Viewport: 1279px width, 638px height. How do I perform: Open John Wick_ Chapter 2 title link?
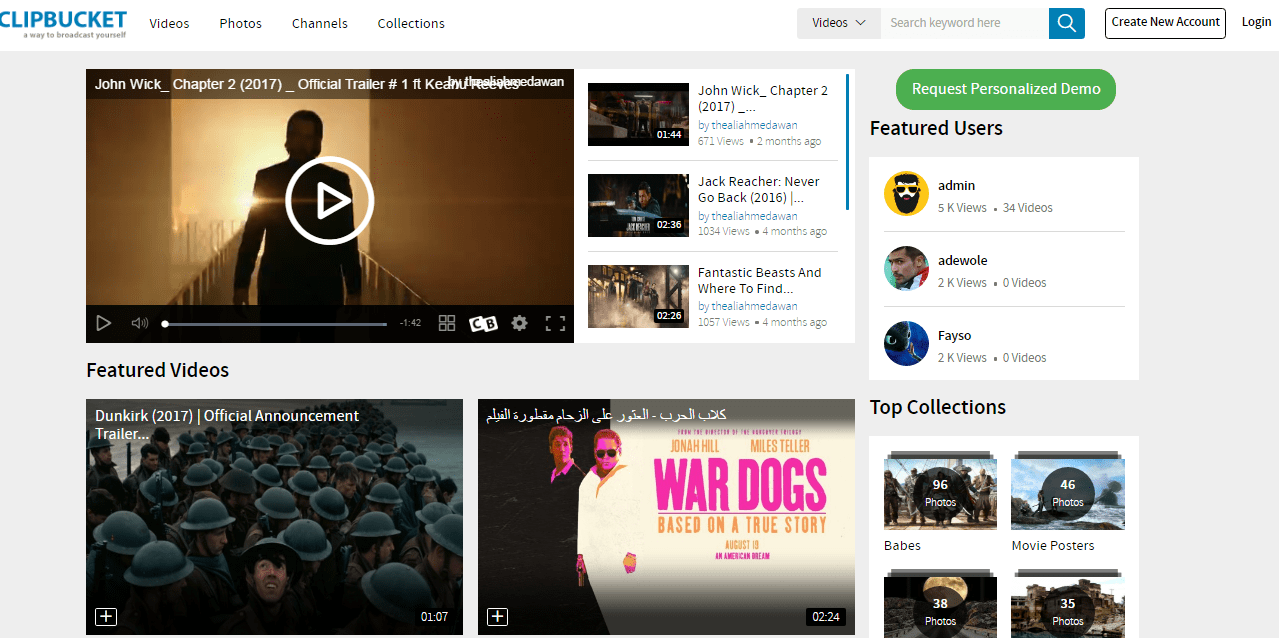[763, 98]
